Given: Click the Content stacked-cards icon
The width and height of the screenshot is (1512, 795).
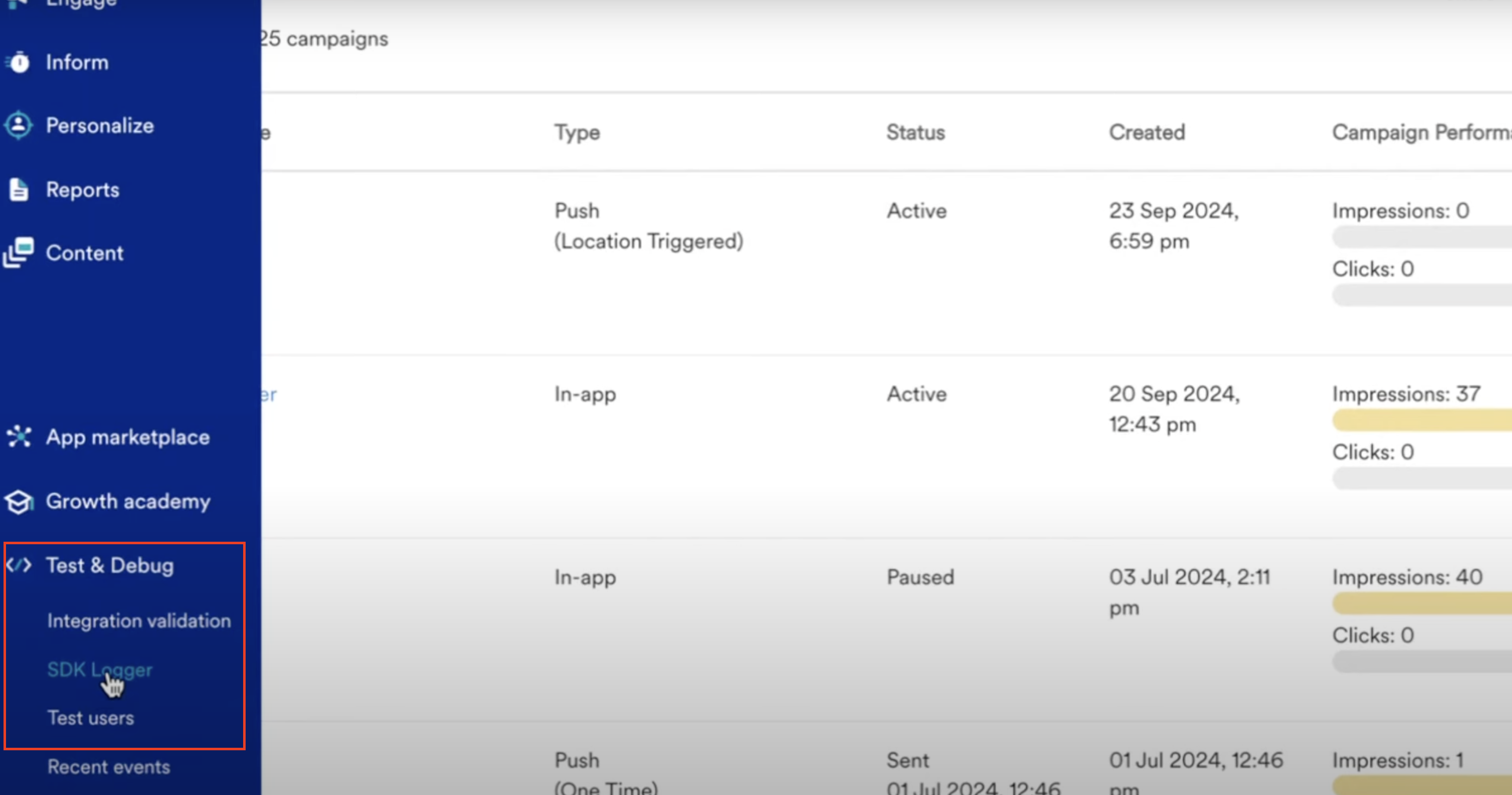Looking at the screenshot, I should pyautogui.click(x=19, y=253).
